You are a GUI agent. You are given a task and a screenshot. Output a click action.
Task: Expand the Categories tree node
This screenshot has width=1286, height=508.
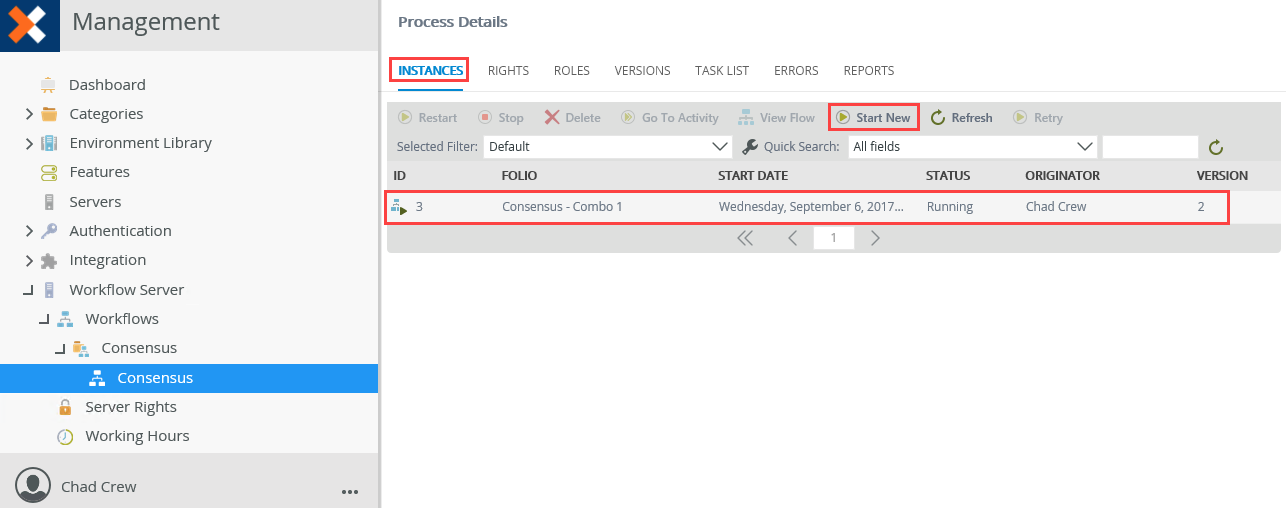29,114
